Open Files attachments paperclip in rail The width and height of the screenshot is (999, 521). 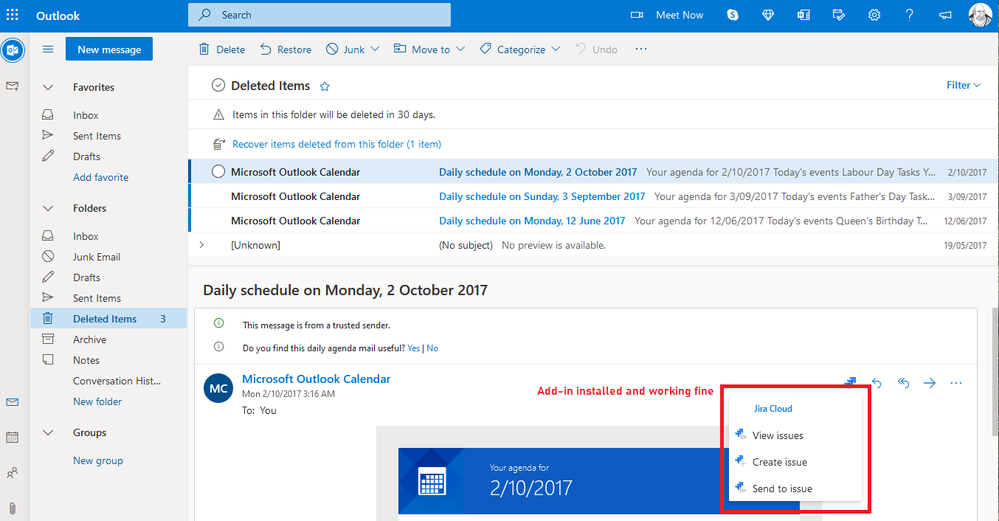pos(12,508)
